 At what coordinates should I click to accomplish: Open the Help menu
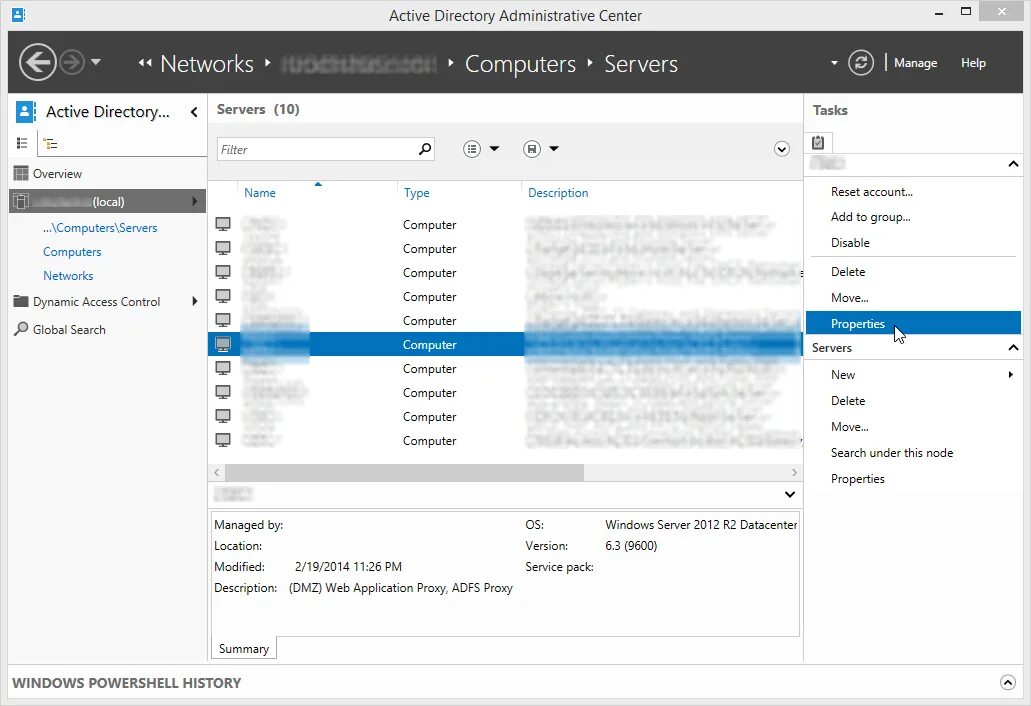[973, 63]
